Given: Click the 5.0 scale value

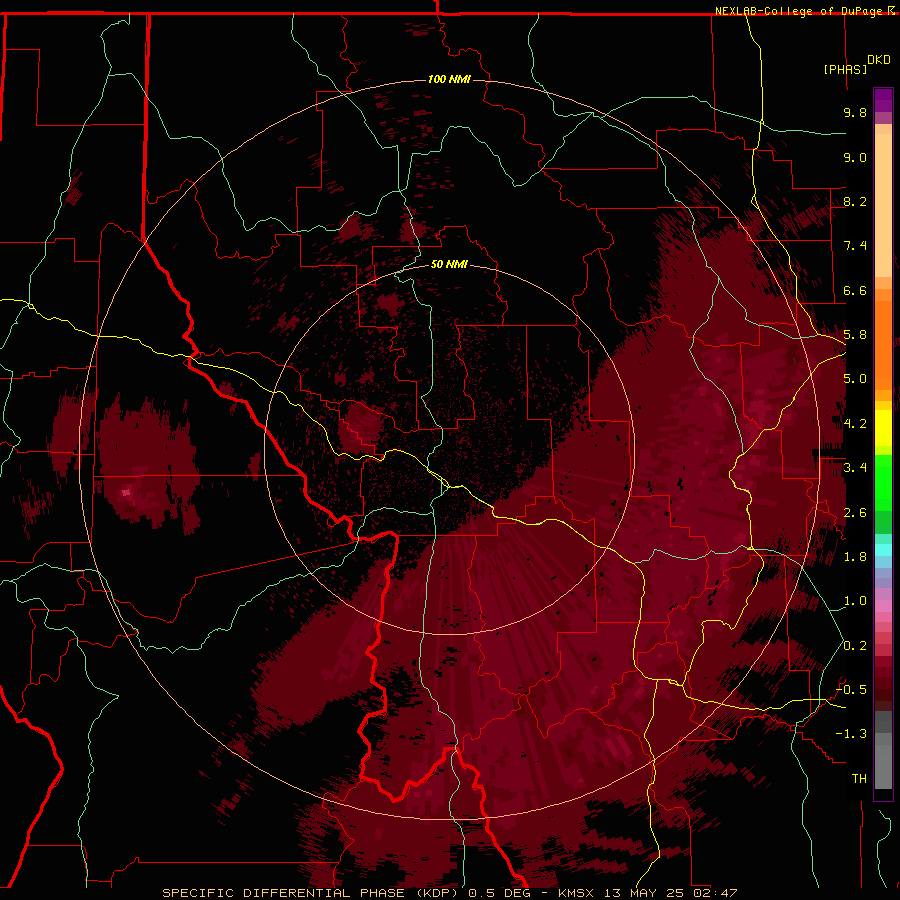Looking at the screenshot, I should [855, 379].
